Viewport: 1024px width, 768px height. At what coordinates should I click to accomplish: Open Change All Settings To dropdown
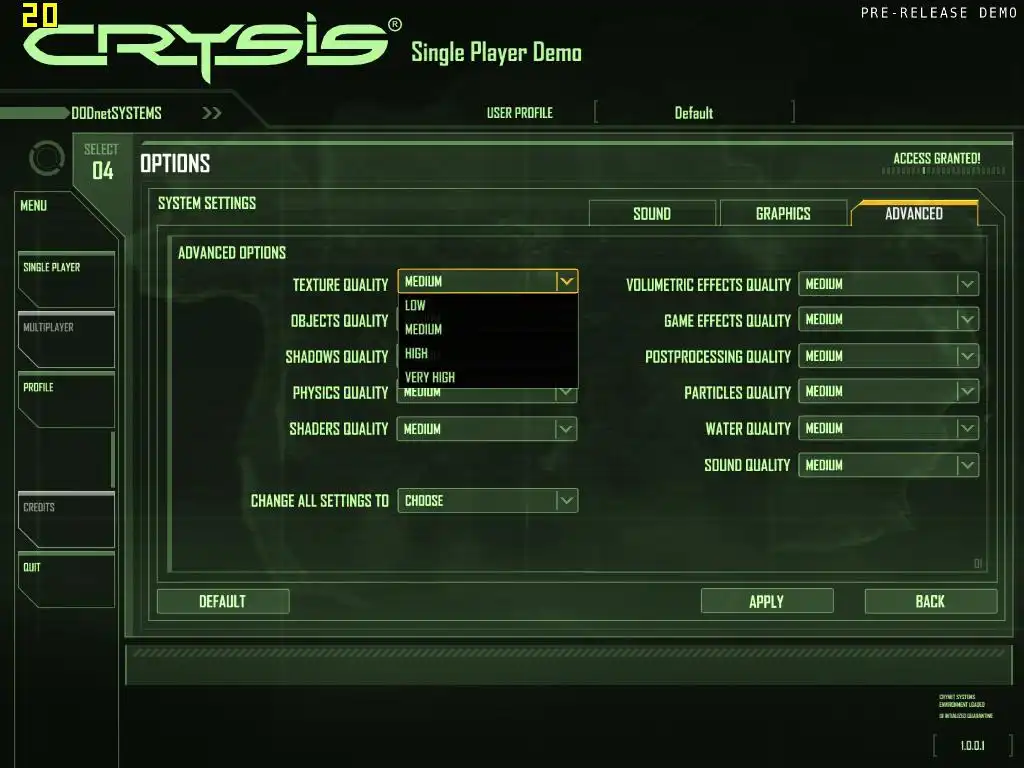(x=487, y=501)
